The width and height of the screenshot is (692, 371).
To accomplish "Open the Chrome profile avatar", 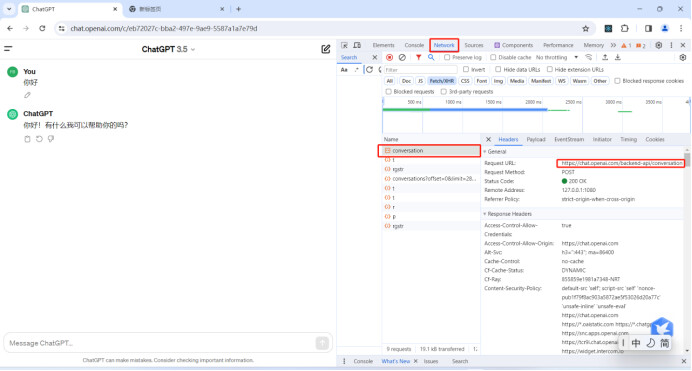I will tap(665, 28).
